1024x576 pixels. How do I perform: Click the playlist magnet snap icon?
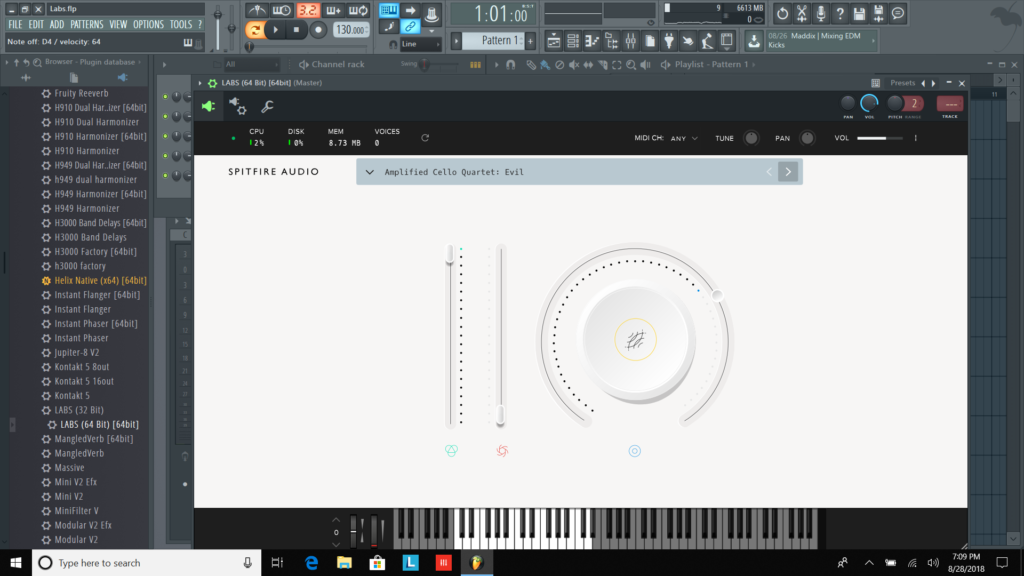pos(511,65)
